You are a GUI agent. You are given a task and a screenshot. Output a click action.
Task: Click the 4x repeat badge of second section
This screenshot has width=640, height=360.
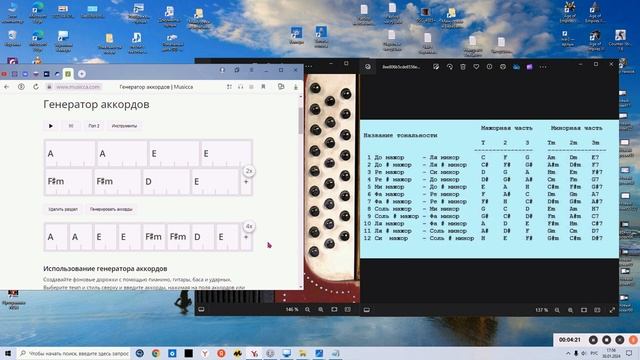coord(249,226)
